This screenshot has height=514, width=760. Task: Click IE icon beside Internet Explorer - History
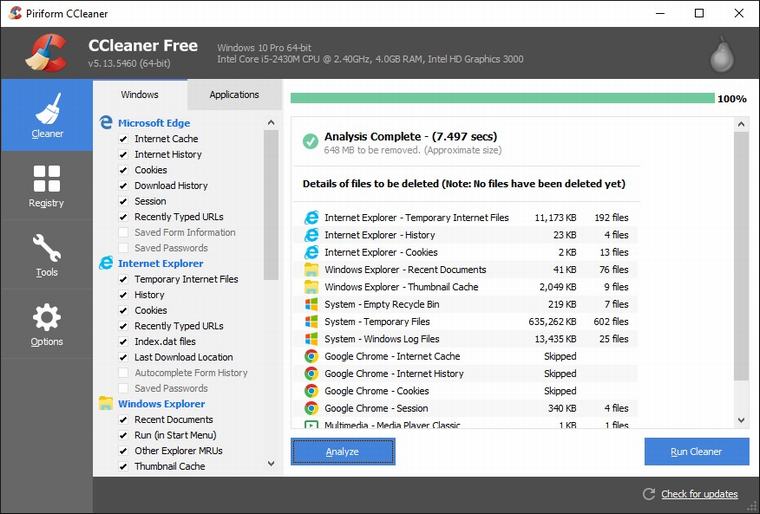(311, 235)
